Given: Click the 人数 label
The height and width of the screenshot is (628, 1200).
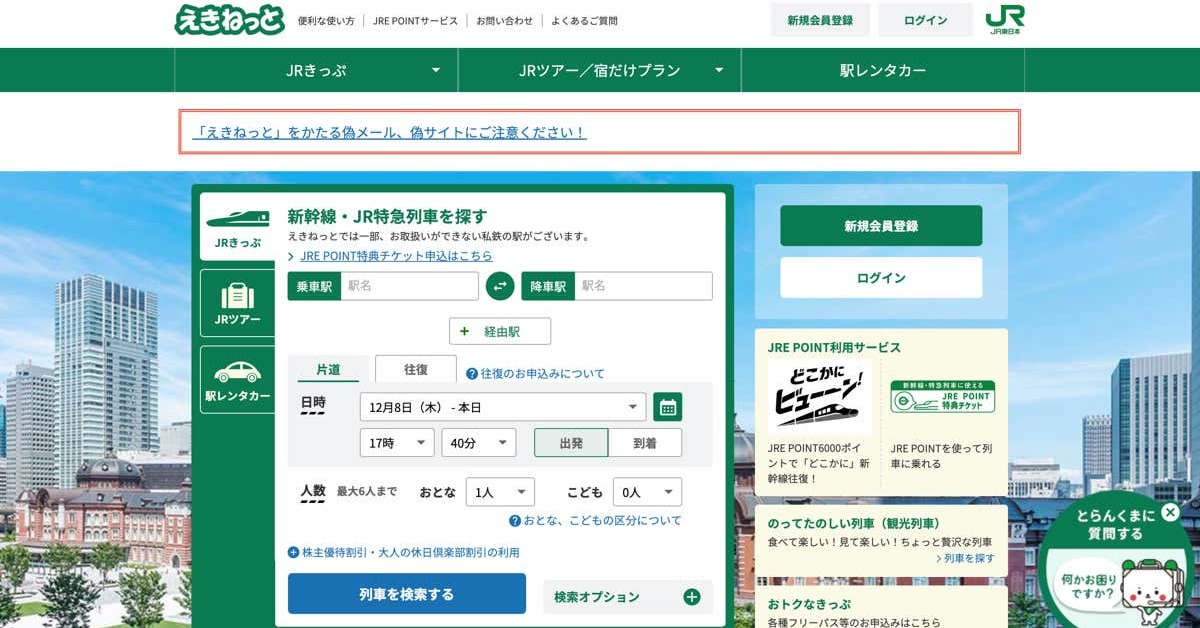Looking at the screenshot, I should click(x=313, y=492).
